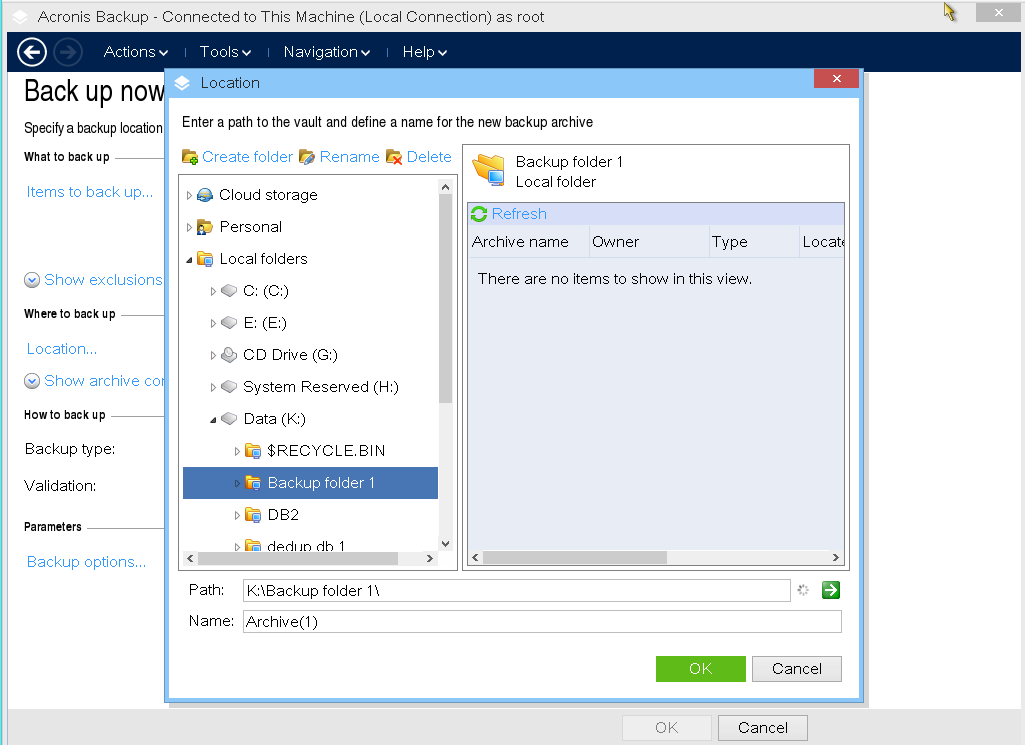Click the forward navigation arrow icon
The image size is (1025, 745).
tap(68, 52)
